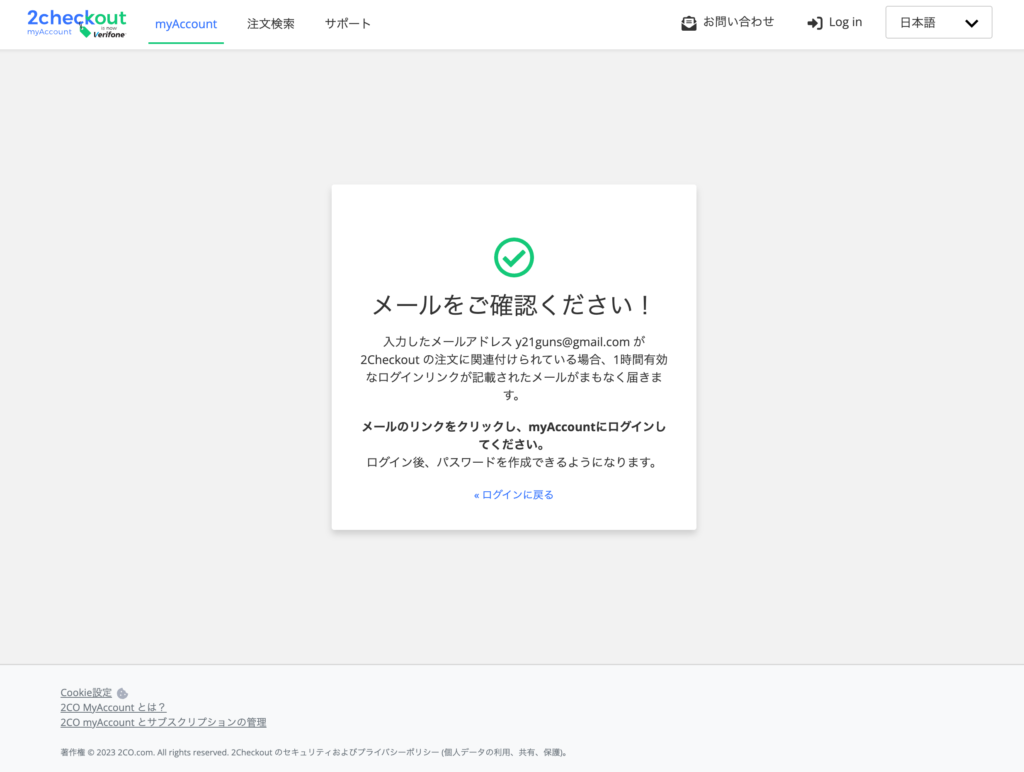Open the 注文検索 tab
Screen dimensions: 1024x772
pos(270,24)
